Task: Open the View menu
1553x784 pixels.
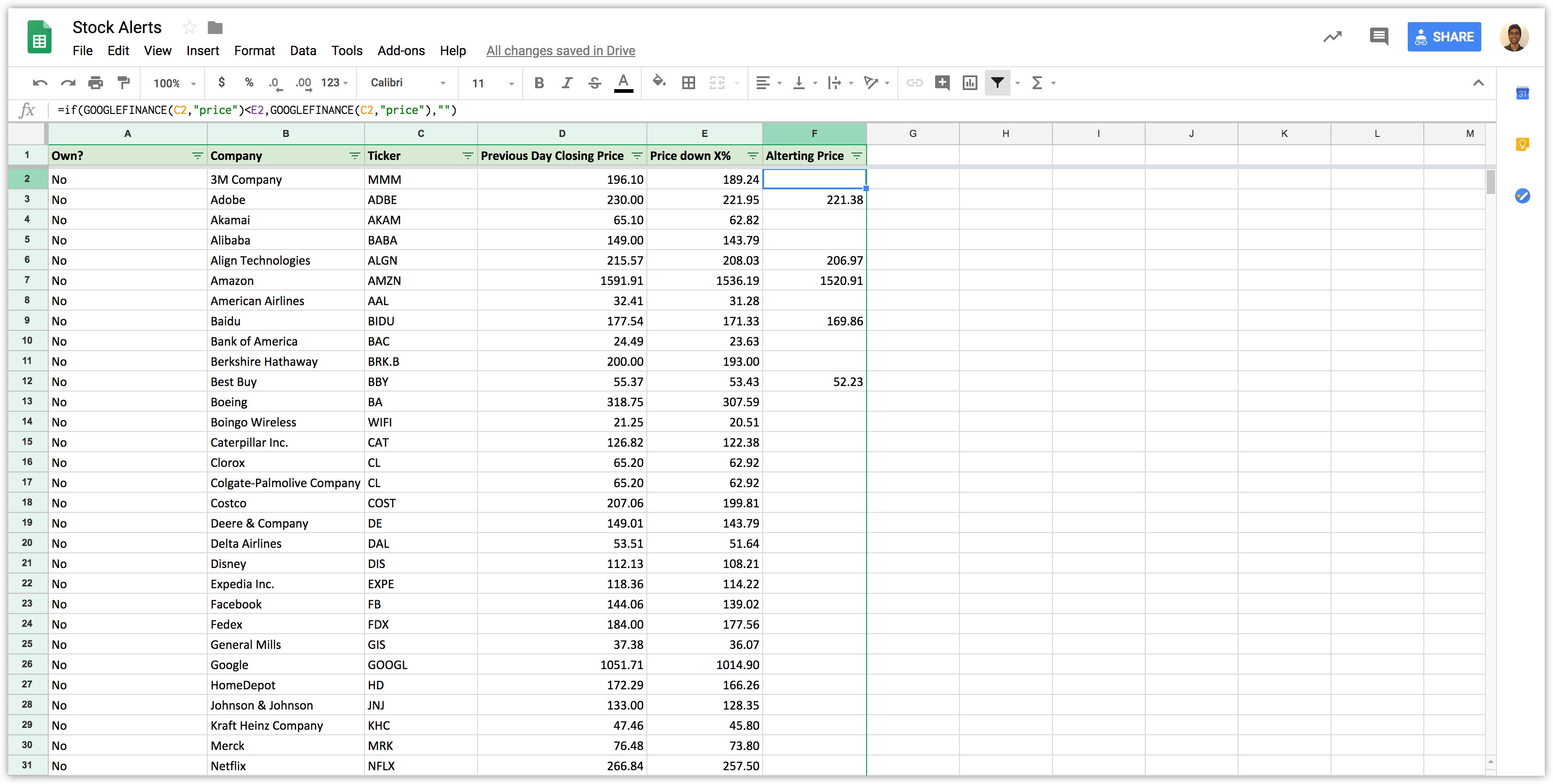Action: (x=157, y=51)
